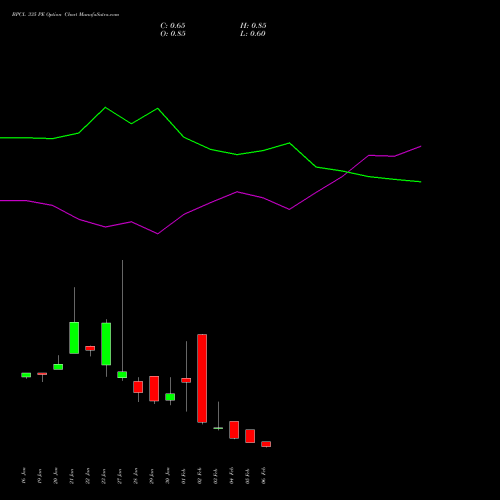Select the green candle with long wick at 27 Jan

pos(122,375)
